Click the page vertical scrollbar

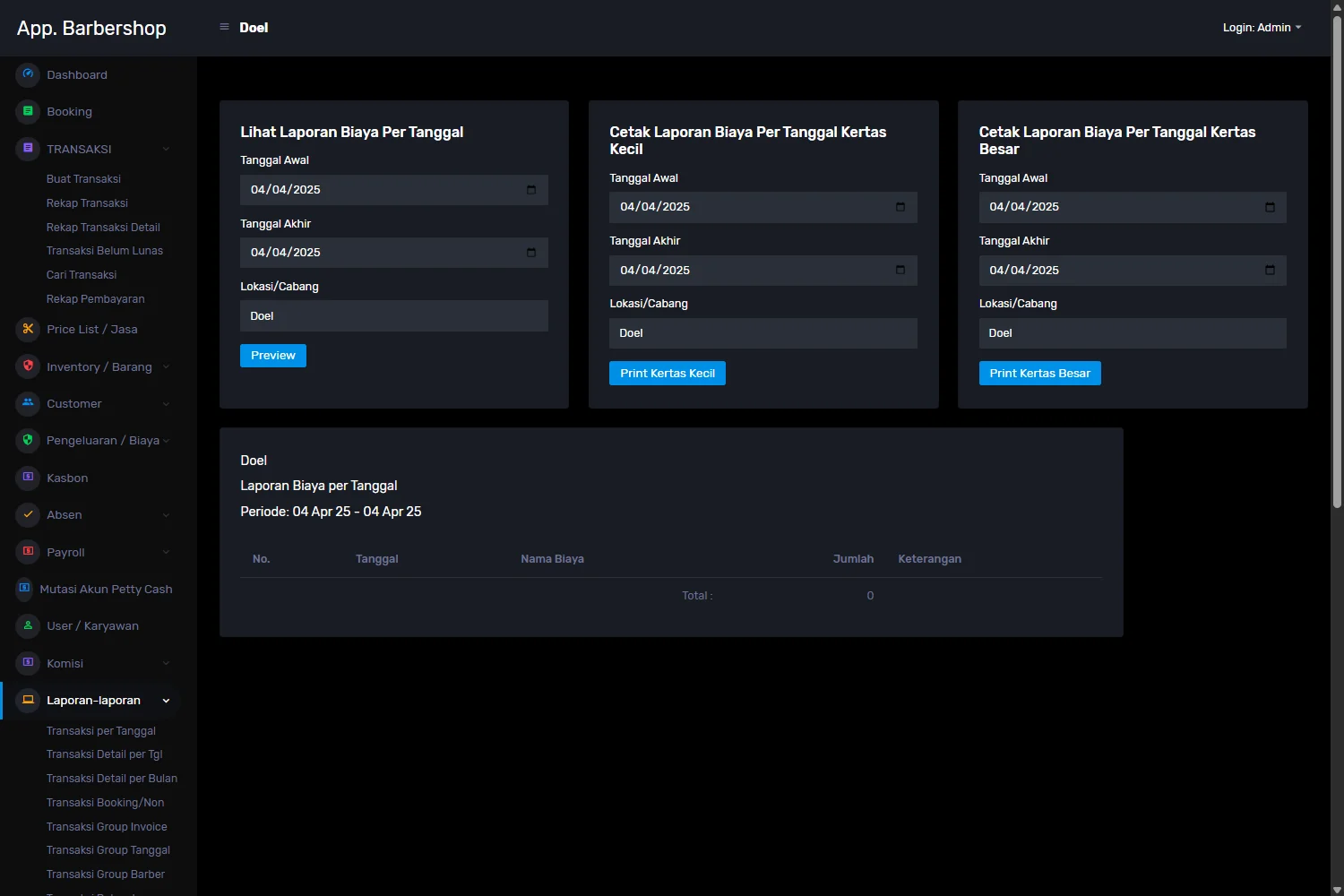(1337, 260)
